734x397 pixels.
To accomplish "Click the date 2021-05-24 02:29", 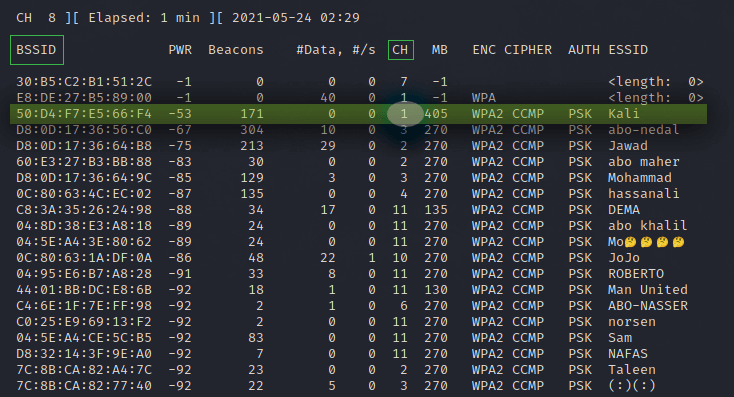I will [296, 18].
